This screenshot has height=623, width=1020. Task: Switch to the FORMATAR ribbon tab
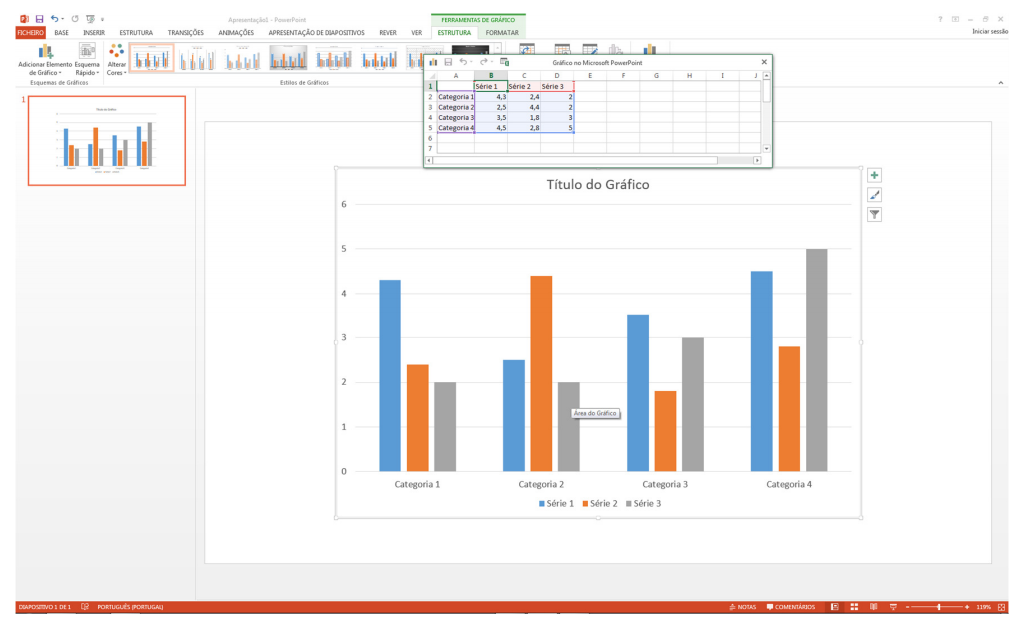tap(502, 33)
